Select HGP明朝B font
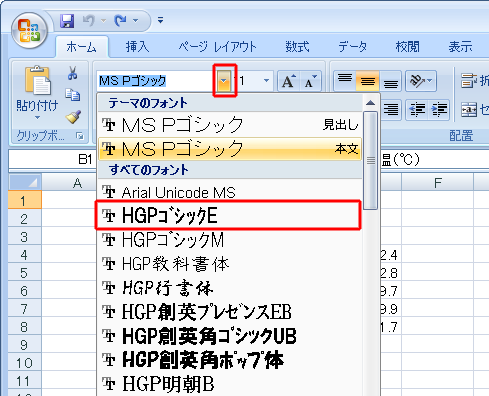Viewport: 489px width, 396px height. click(230, 384)
